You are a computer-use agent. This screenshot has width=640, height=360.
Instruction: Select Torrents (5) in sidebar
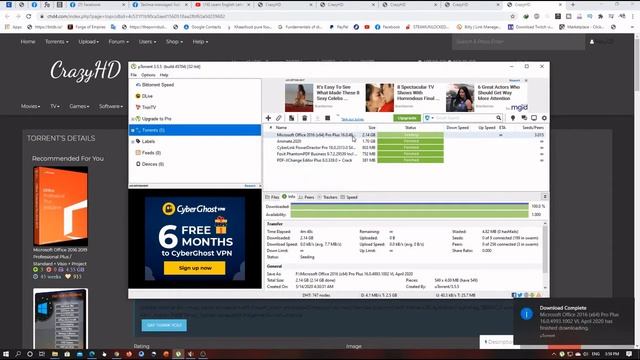195,130
